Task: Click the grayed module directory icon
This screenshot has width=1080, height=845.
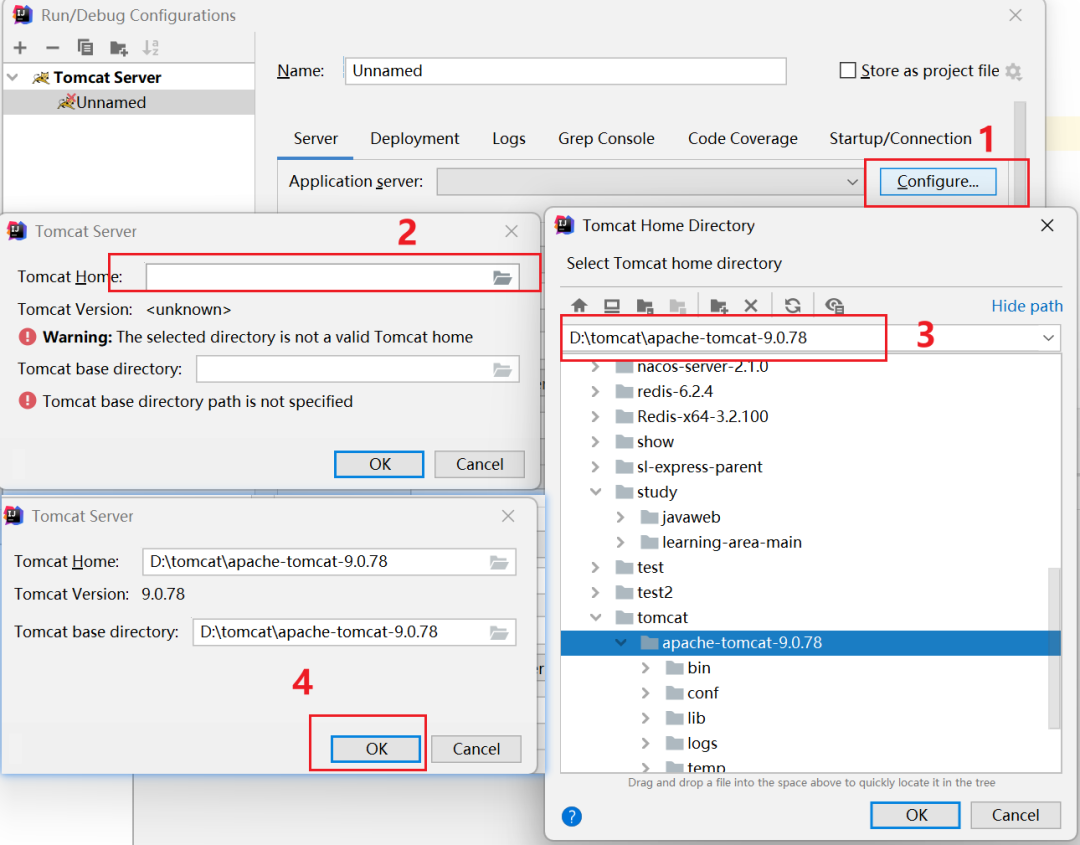Action: pyautogui.click(x=678, y=306)
